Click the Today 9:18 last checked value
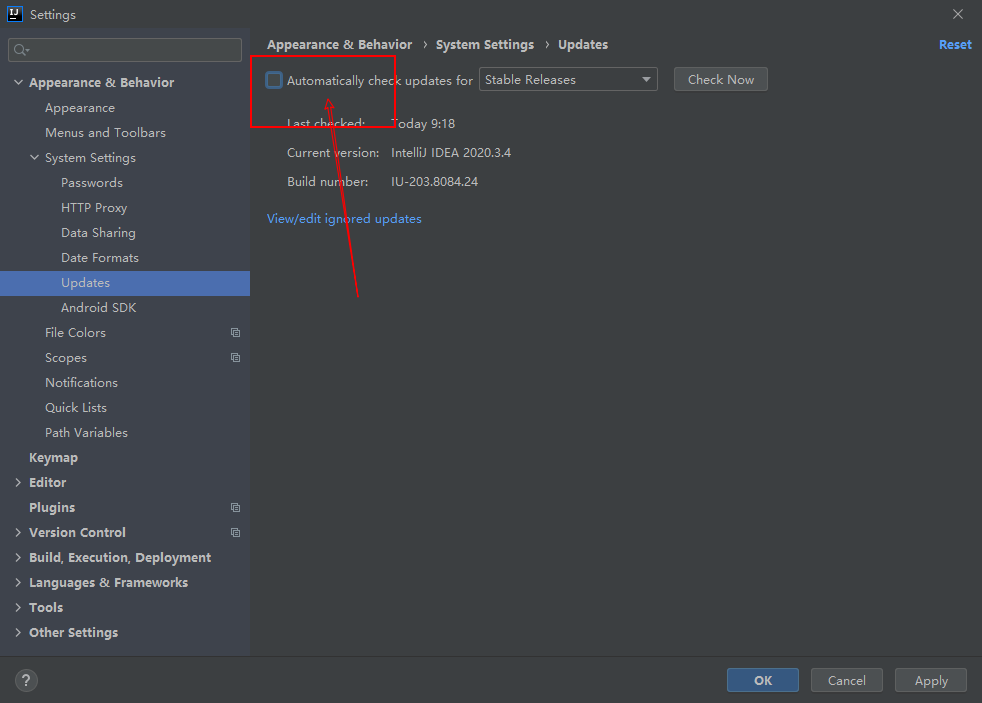This screenshot has width=982, height=703. click(423, 124)
